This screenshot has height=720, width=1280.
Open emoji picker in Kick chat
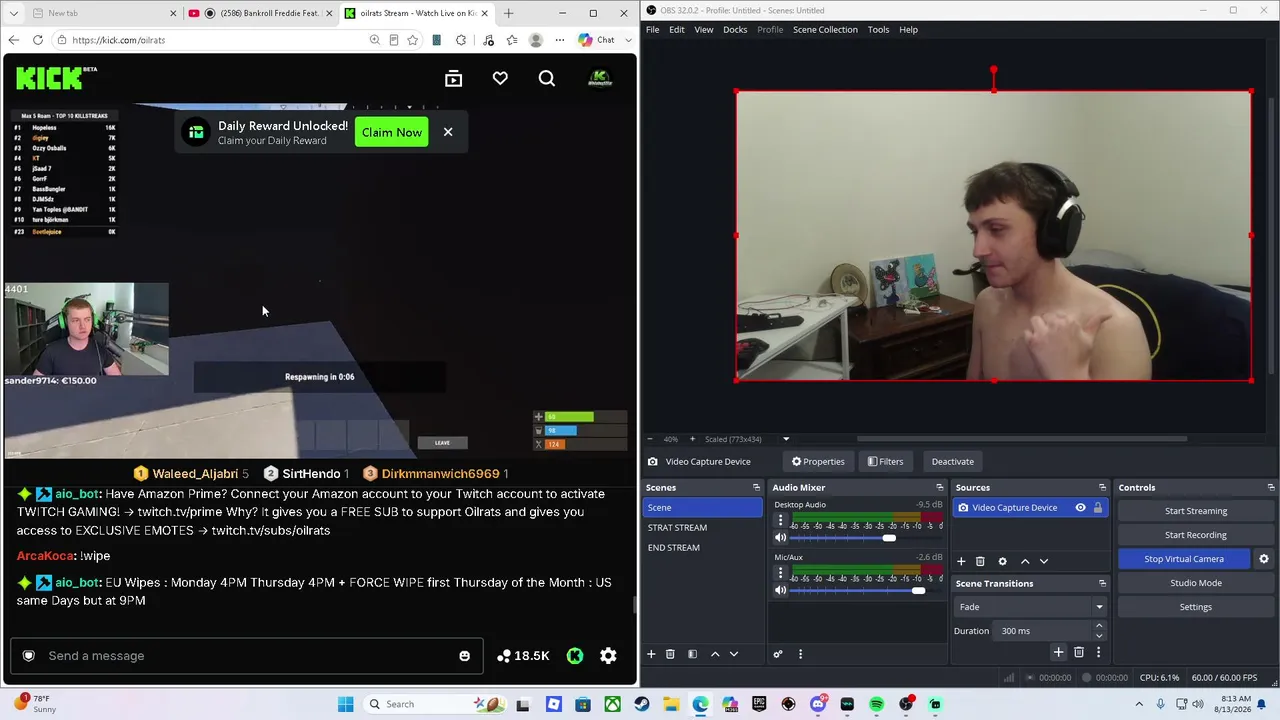(464, 656)
